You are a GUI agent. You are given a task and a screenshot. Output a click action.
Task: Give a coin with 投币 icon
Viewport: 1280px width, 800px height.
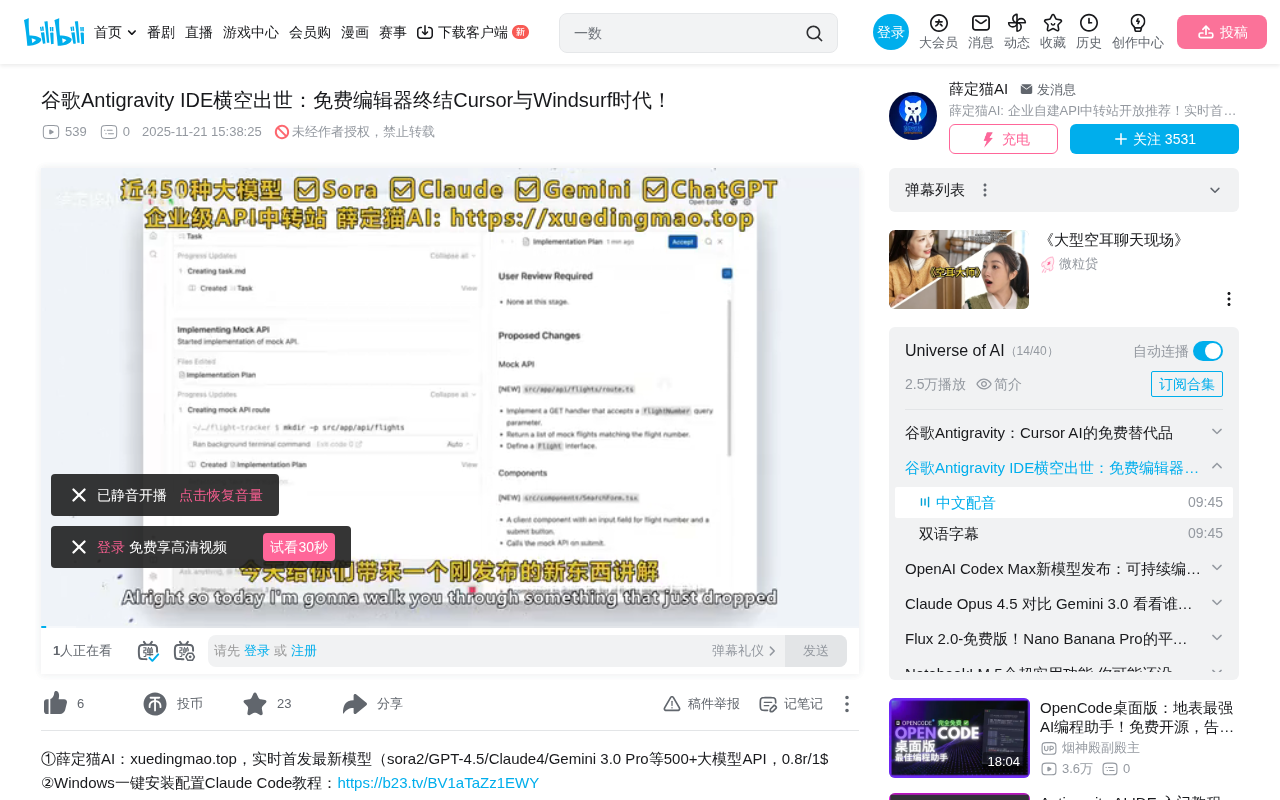click(x=155, y=704)
